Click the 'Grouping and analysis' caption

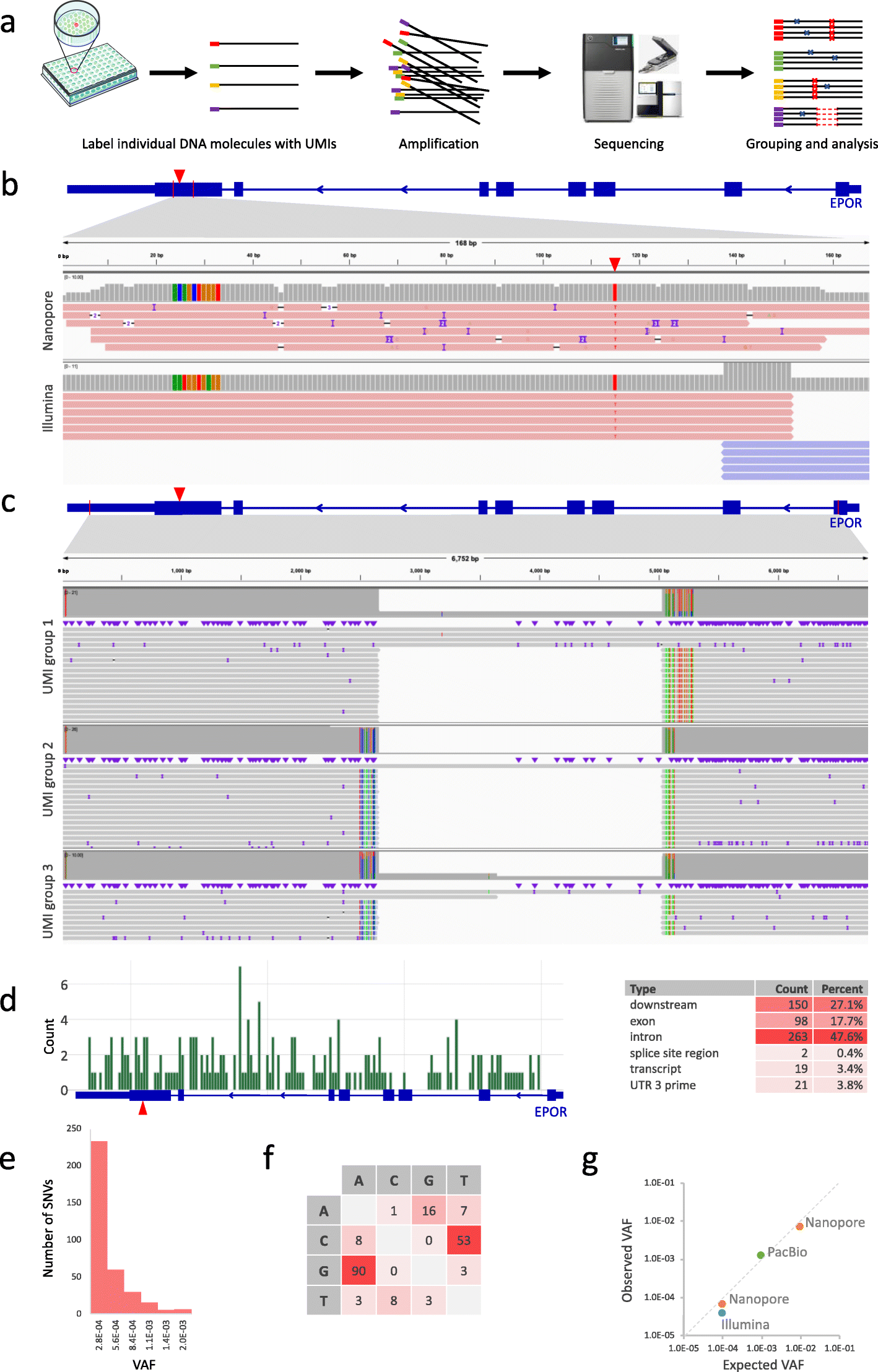[x=812, y=144]
